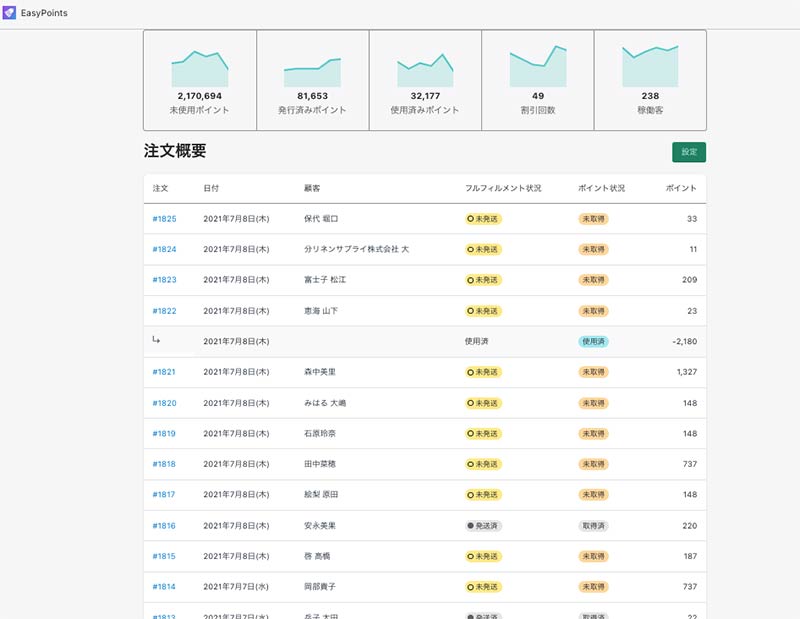Image resolution: width=800 pixels, height=619 pixels.
Task: Click the 発送済 badge for order #1816
Action: [x=484, y=526]
